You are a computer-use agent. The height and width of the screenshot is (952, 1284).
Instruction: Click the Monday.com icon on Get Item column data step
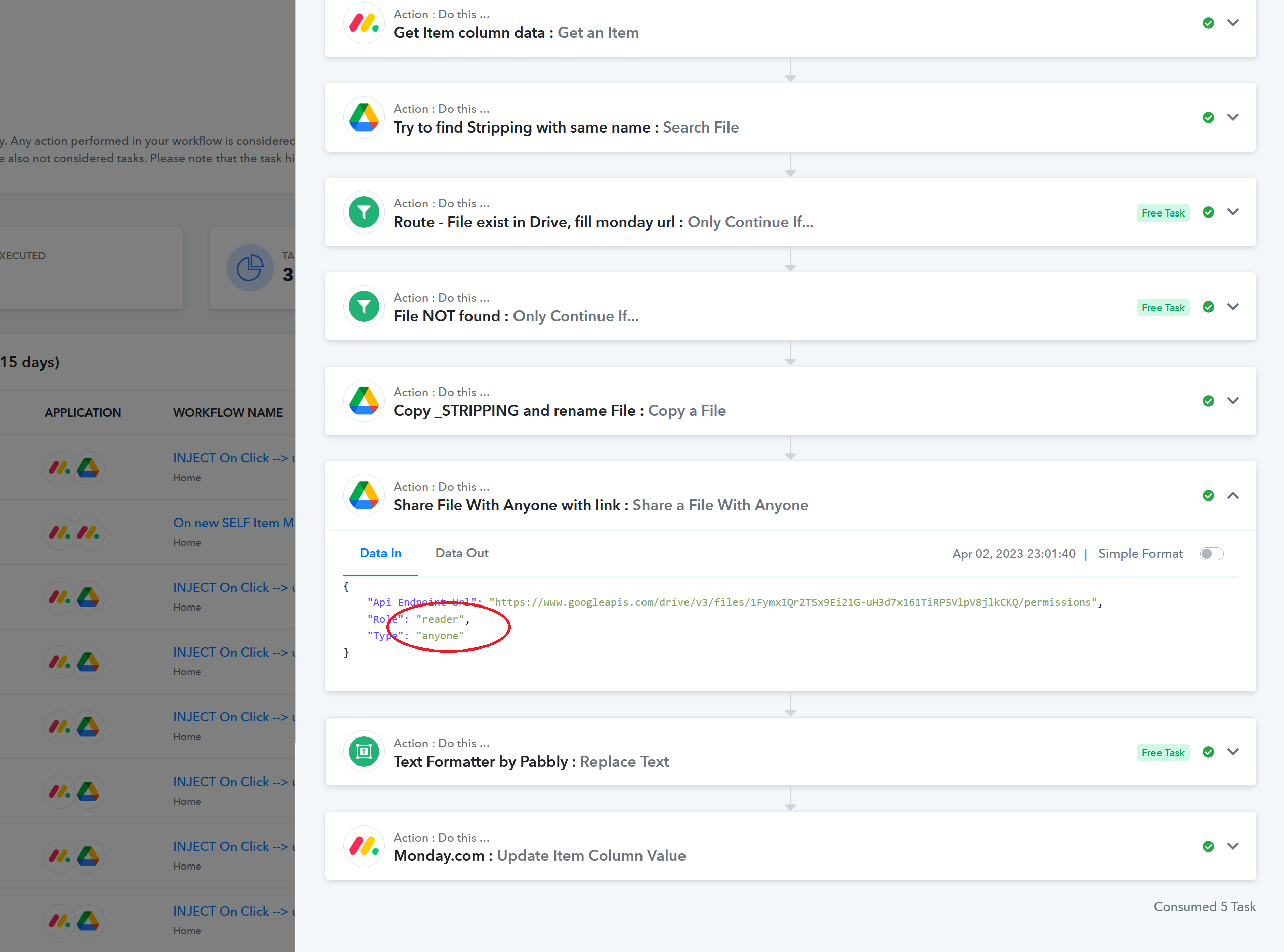pyautogui.click(x=364, y=23)
